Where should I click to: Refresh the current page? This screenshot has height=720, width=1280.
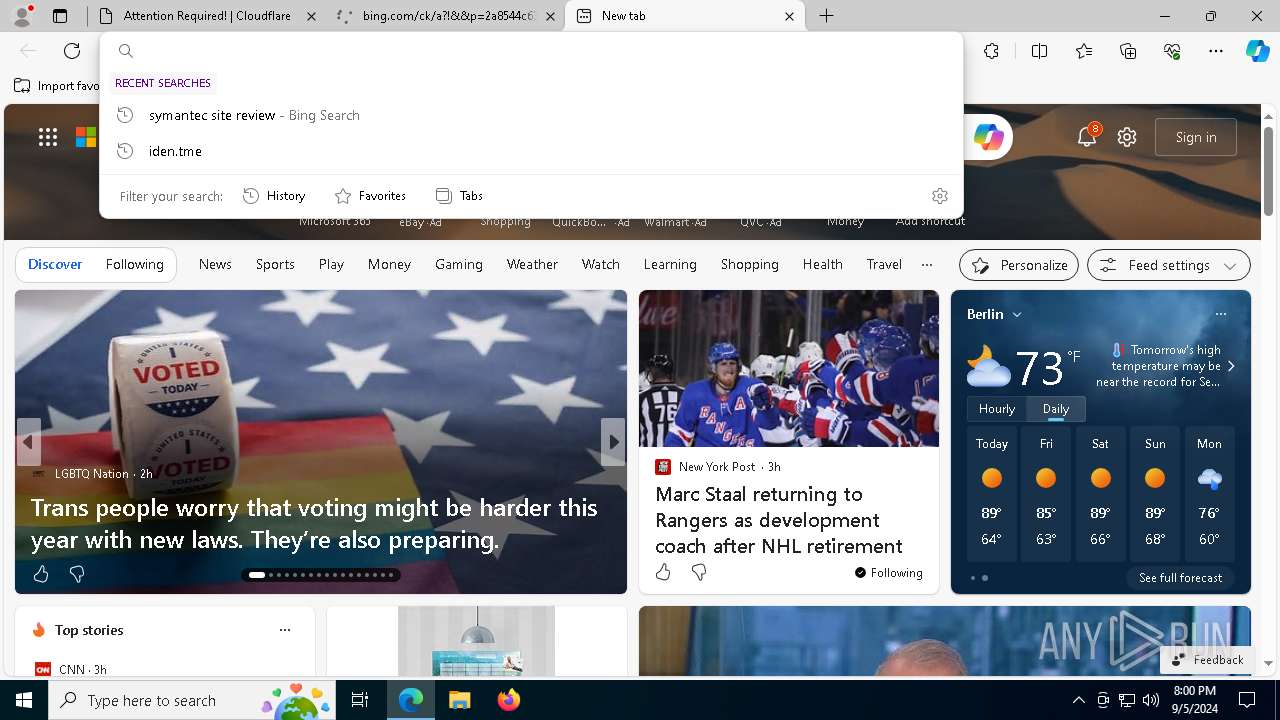(72, 51)
